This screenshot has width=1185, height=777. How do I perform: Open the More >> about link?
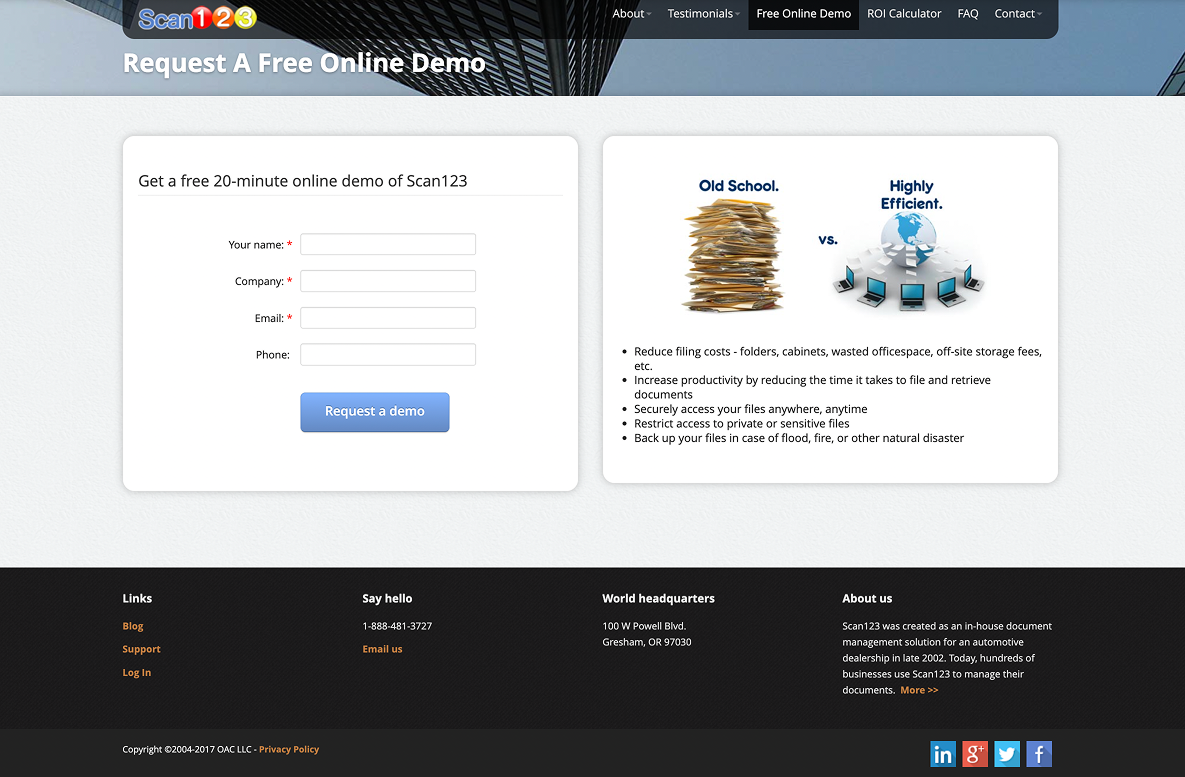[x=919, y=690]
